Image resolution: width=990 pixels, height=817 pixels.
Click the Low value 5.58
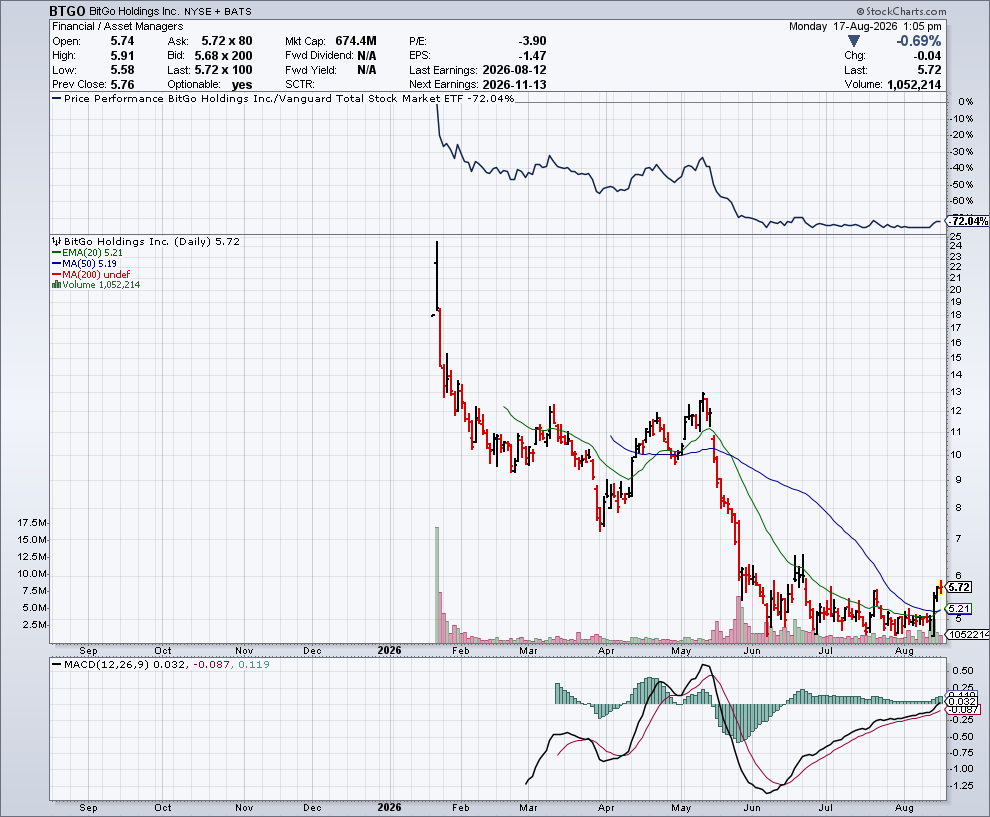coord(122,70)
